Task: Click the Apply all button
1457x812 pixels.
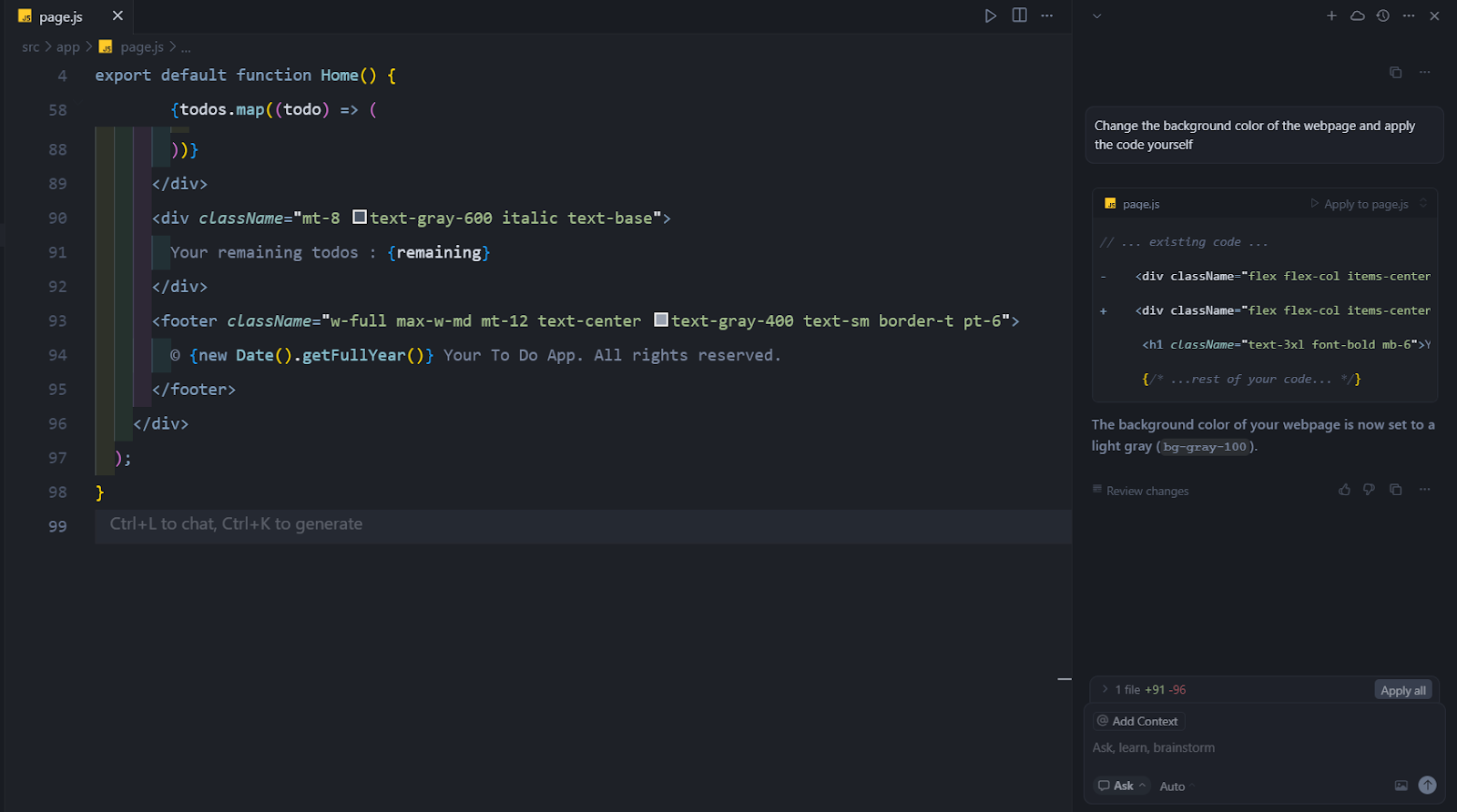Action: click(x=1403, y=690)
